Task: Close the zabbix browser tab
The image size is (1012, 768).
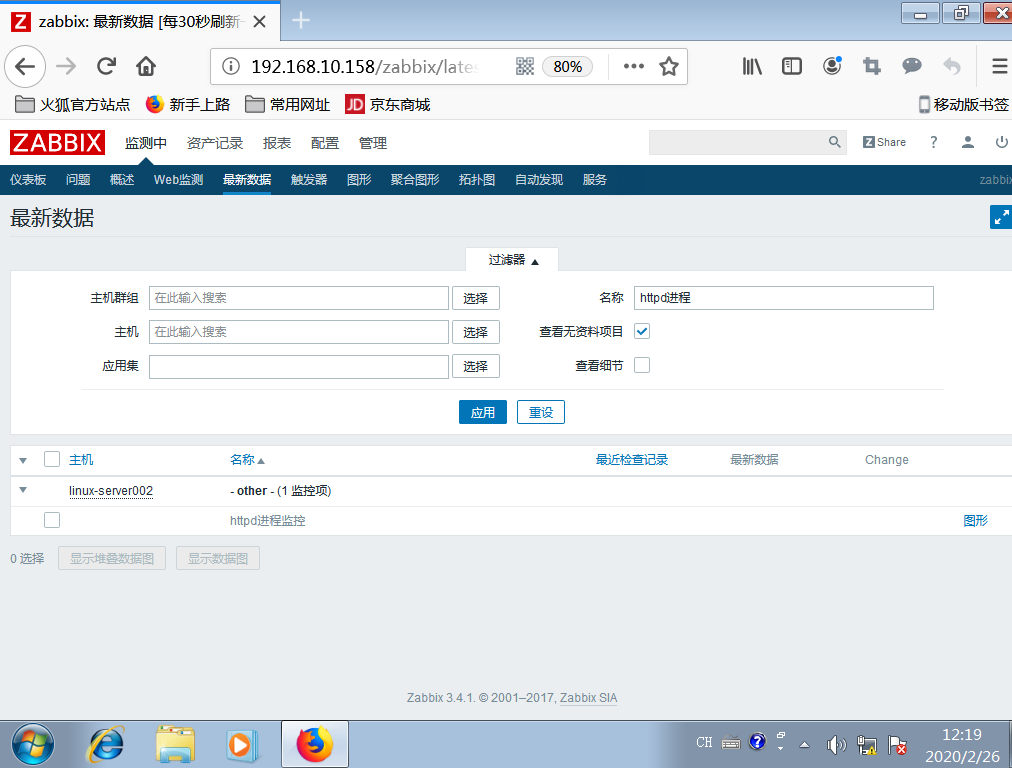Action: click(259, 22)
